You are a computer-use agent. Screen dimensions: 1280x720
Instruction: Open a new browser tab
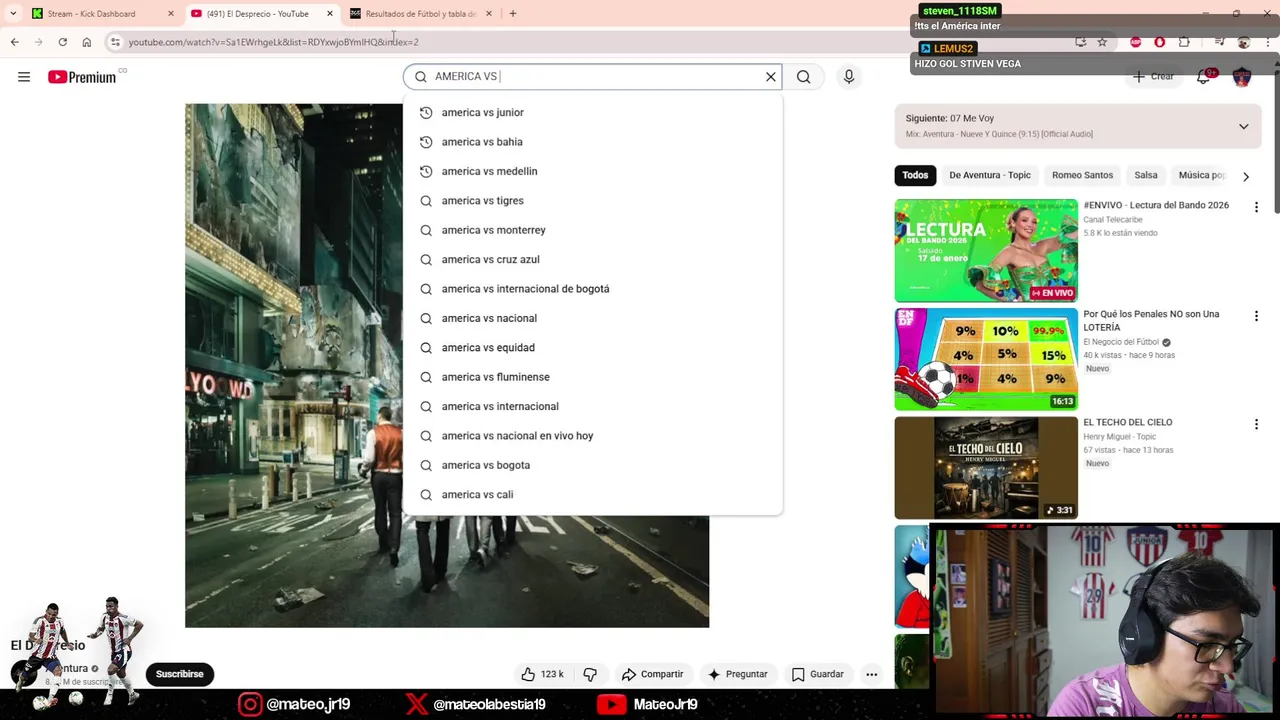(x=512, y=14)
